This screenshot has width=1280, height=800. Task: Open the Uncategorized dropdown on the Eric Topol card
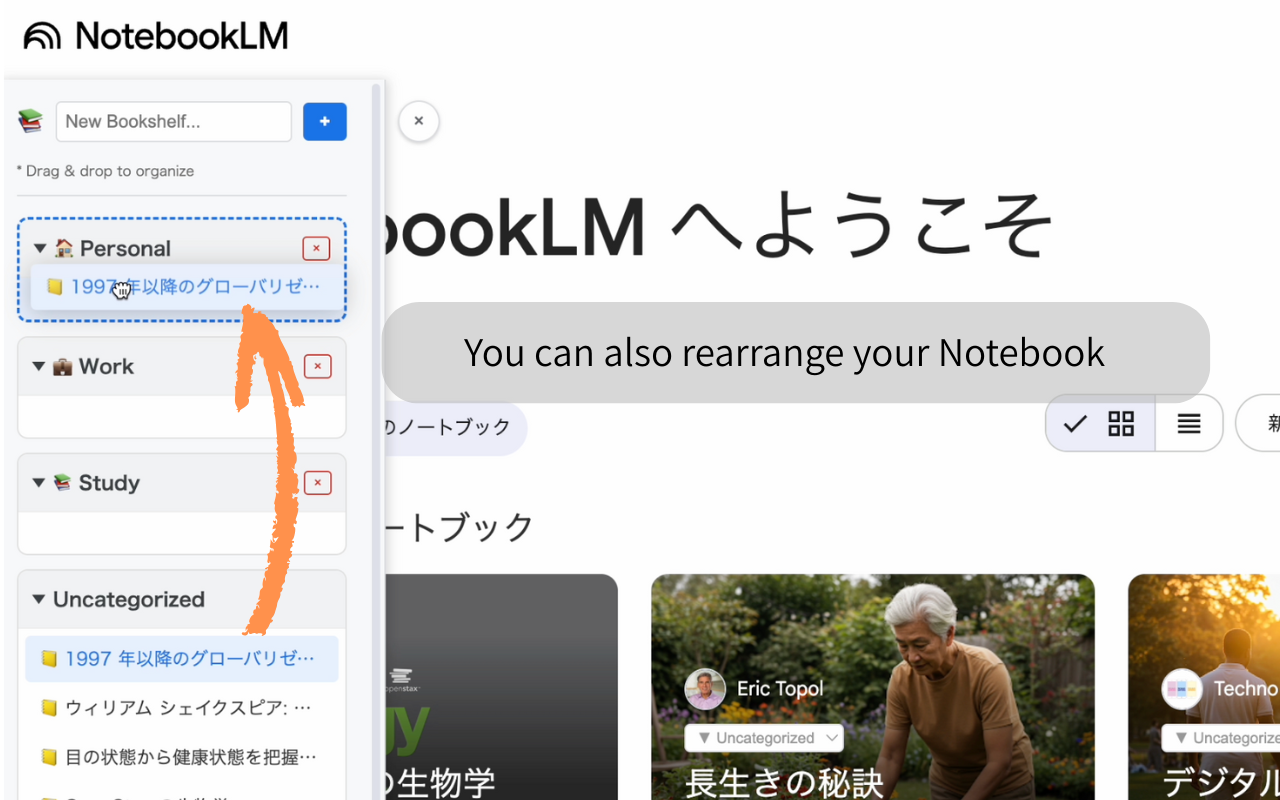pyautogui.click(x=764, y=737)
